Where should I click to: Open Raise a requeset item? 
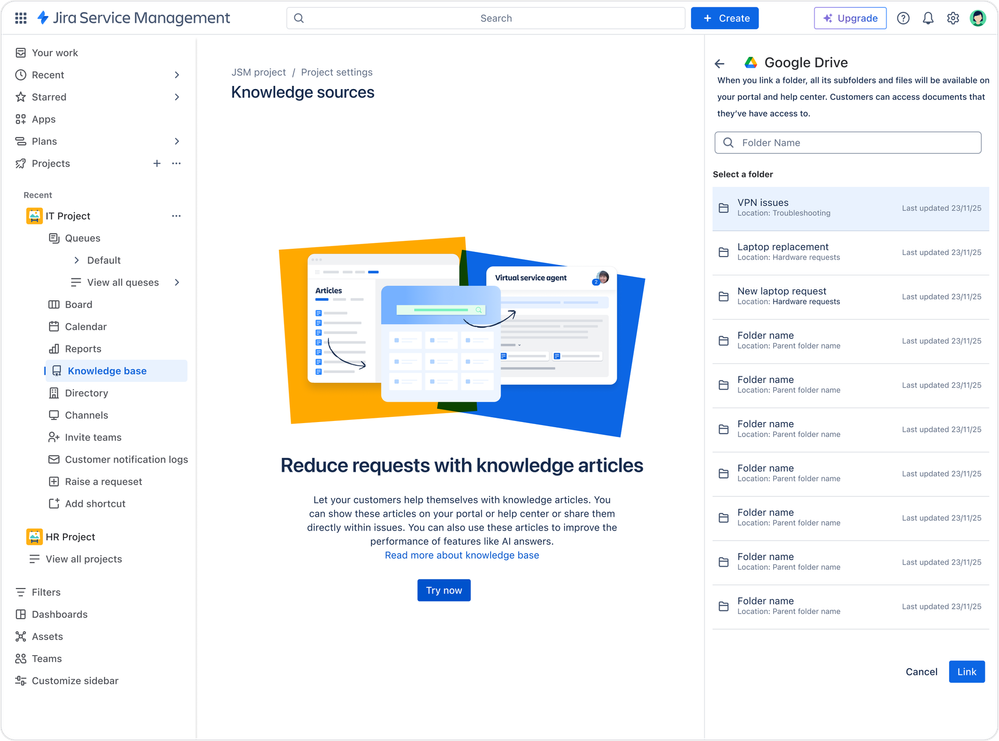click(x=96, y=482)
